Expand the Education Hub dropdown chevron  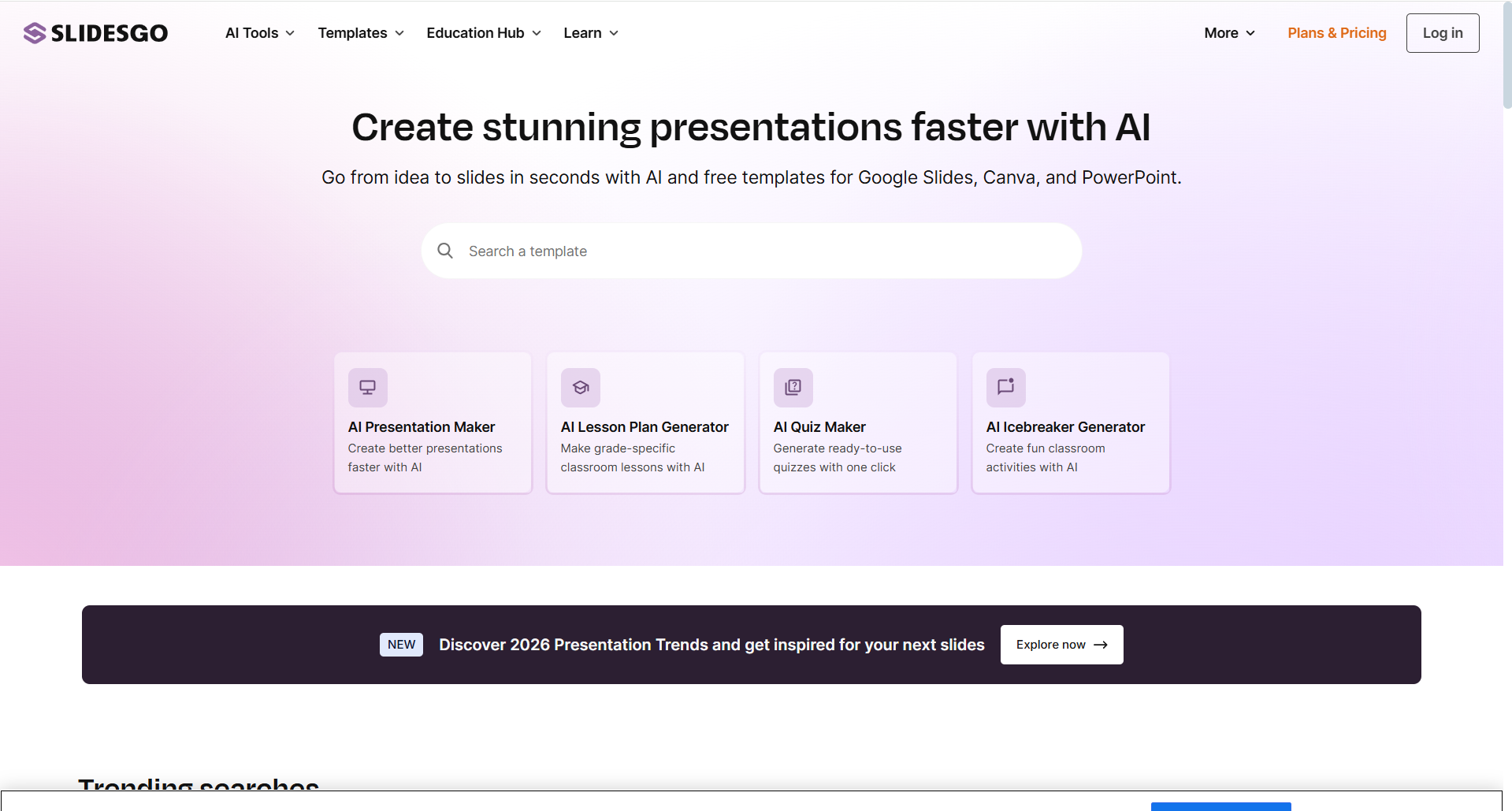(x=537, y=33)
